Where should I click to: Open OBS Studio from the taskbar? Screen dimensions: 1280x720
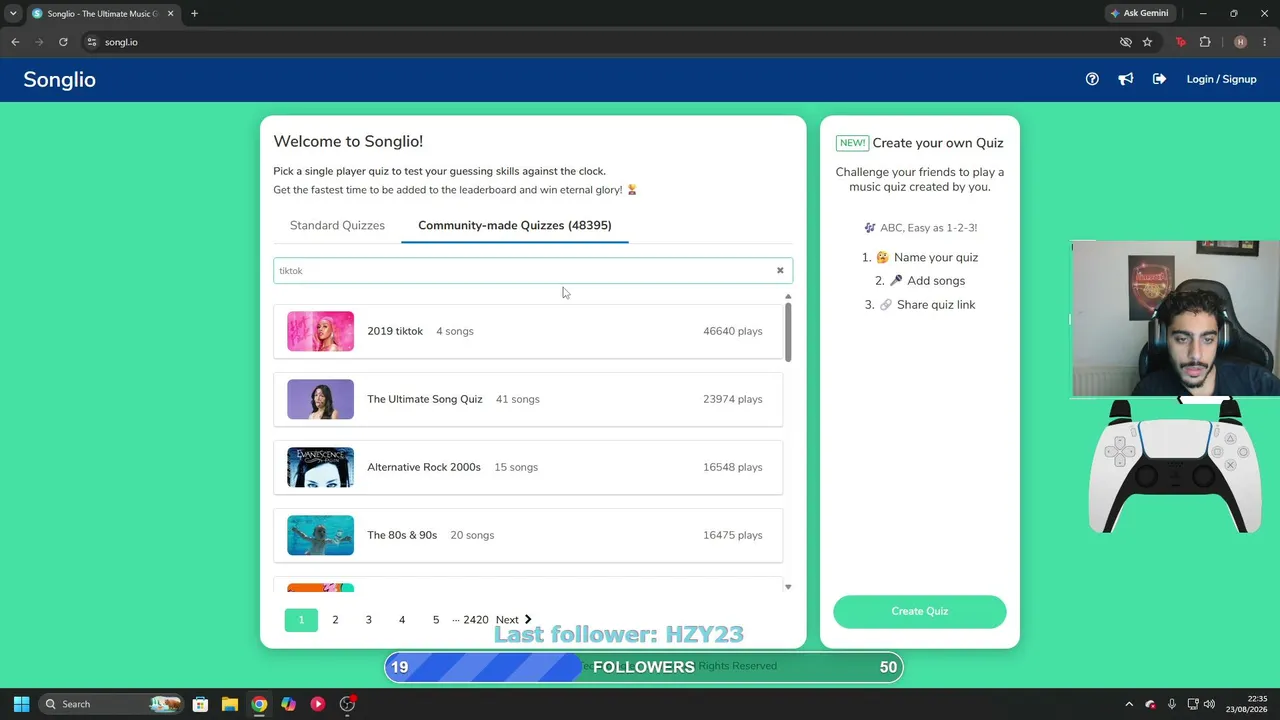point(347,704)
